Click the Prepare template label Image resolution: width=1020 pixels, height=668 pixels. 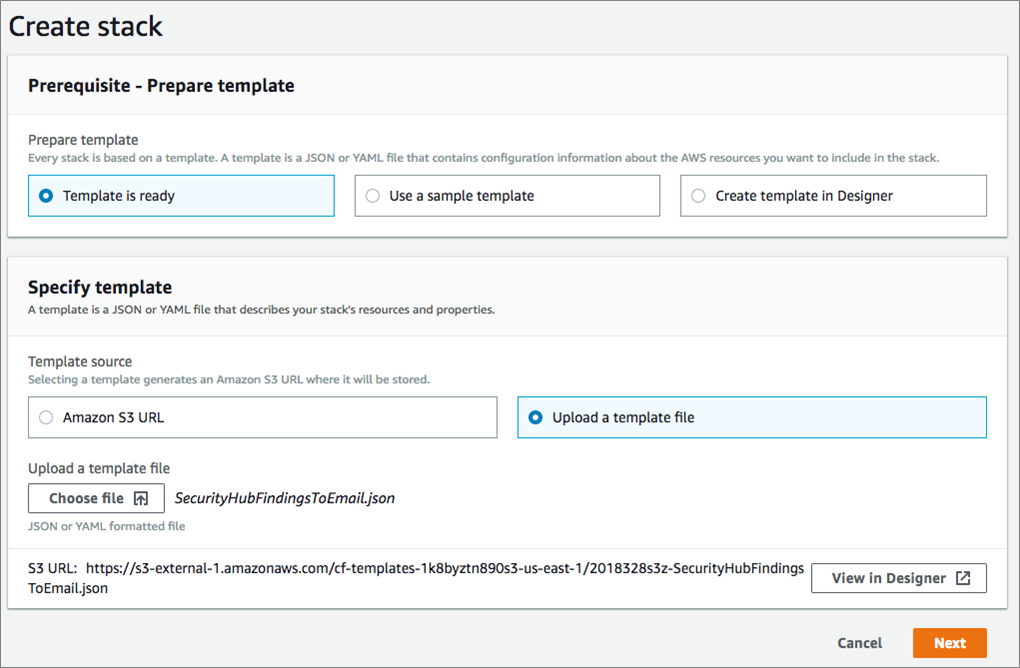coord(83,140)
